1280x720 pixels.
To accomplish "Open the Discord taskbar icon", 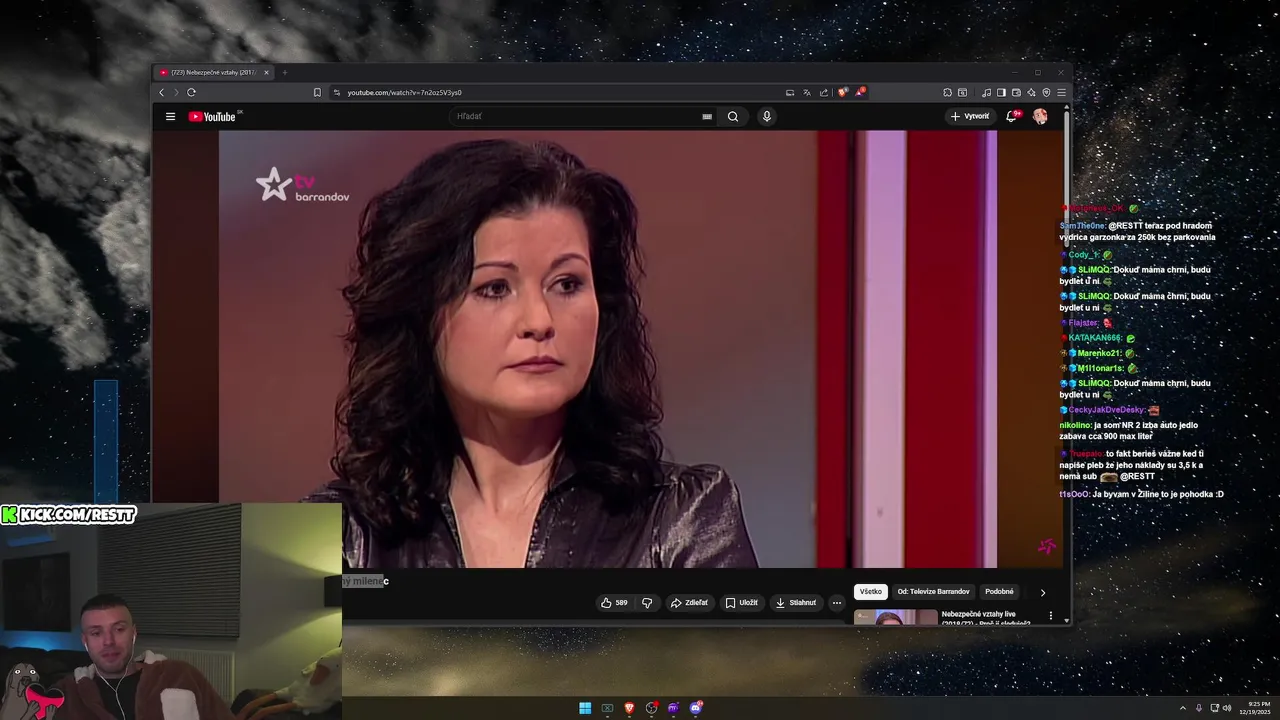I will 696,708.
